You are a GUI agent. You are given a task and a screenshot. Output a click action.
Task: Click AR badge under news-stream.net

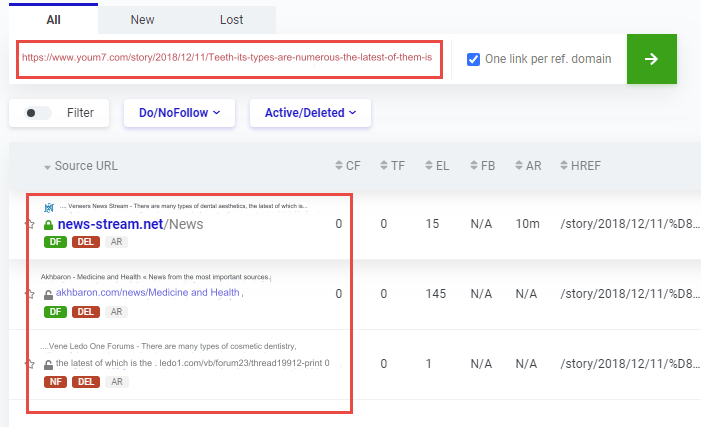coord(116,242)
